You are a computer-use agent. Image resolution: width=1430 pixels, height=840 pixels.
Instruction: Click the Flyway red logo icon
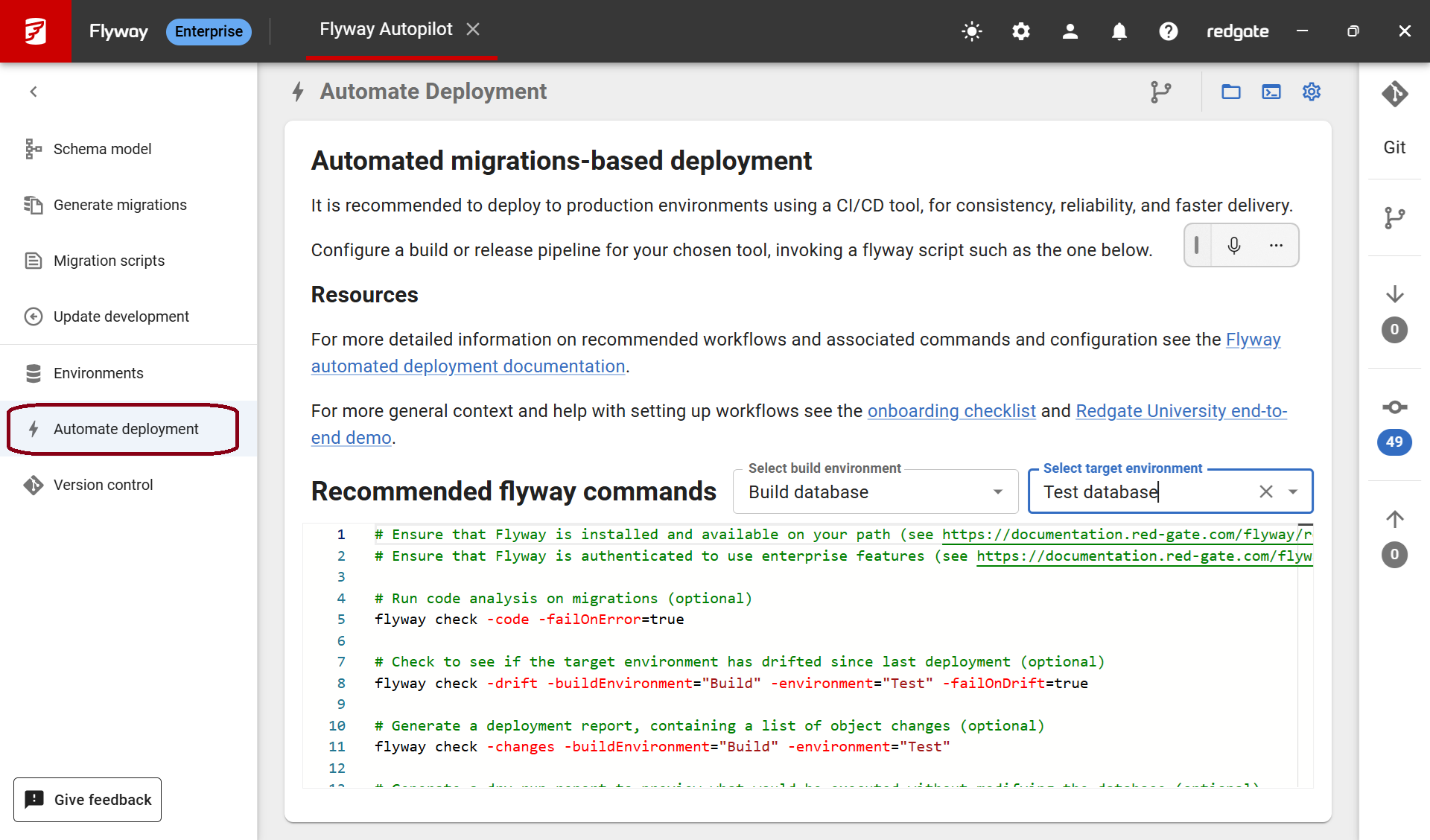[x=35, y=31]
